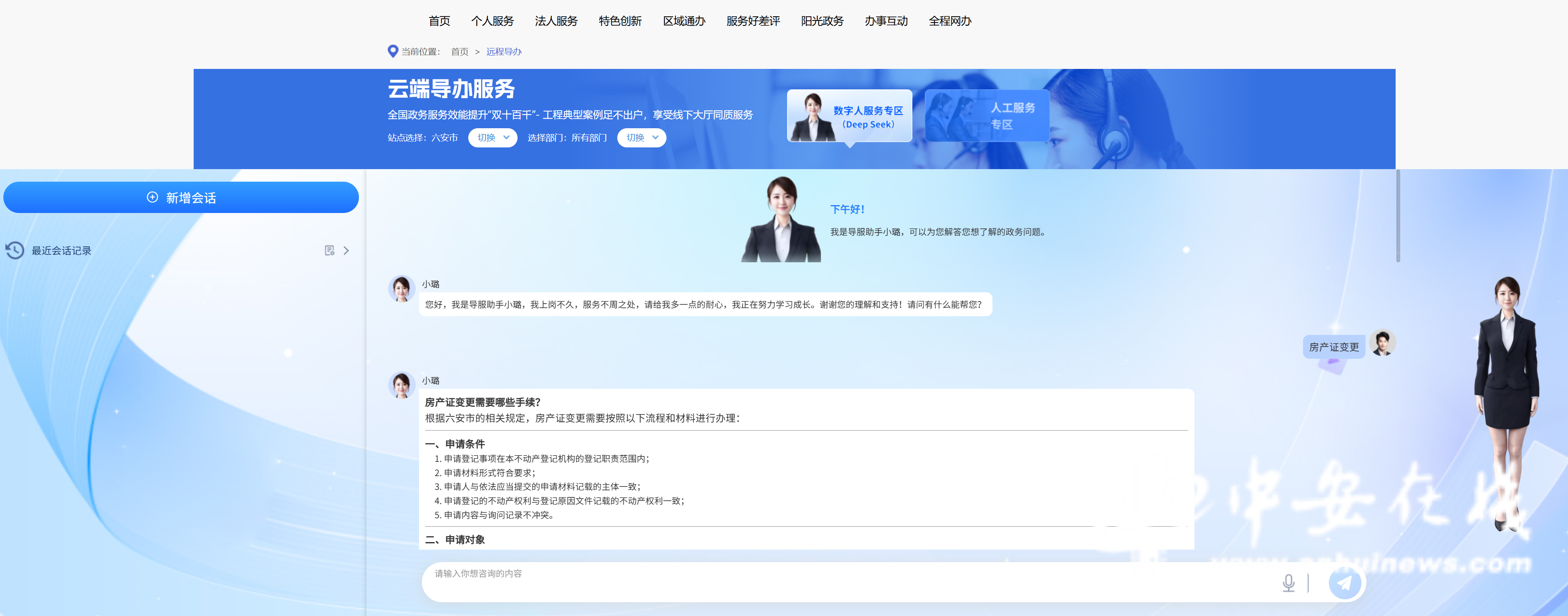1568x616 pixels.
Task: Click the microphone voice input icon
Action: click(x=1288, y=583)
